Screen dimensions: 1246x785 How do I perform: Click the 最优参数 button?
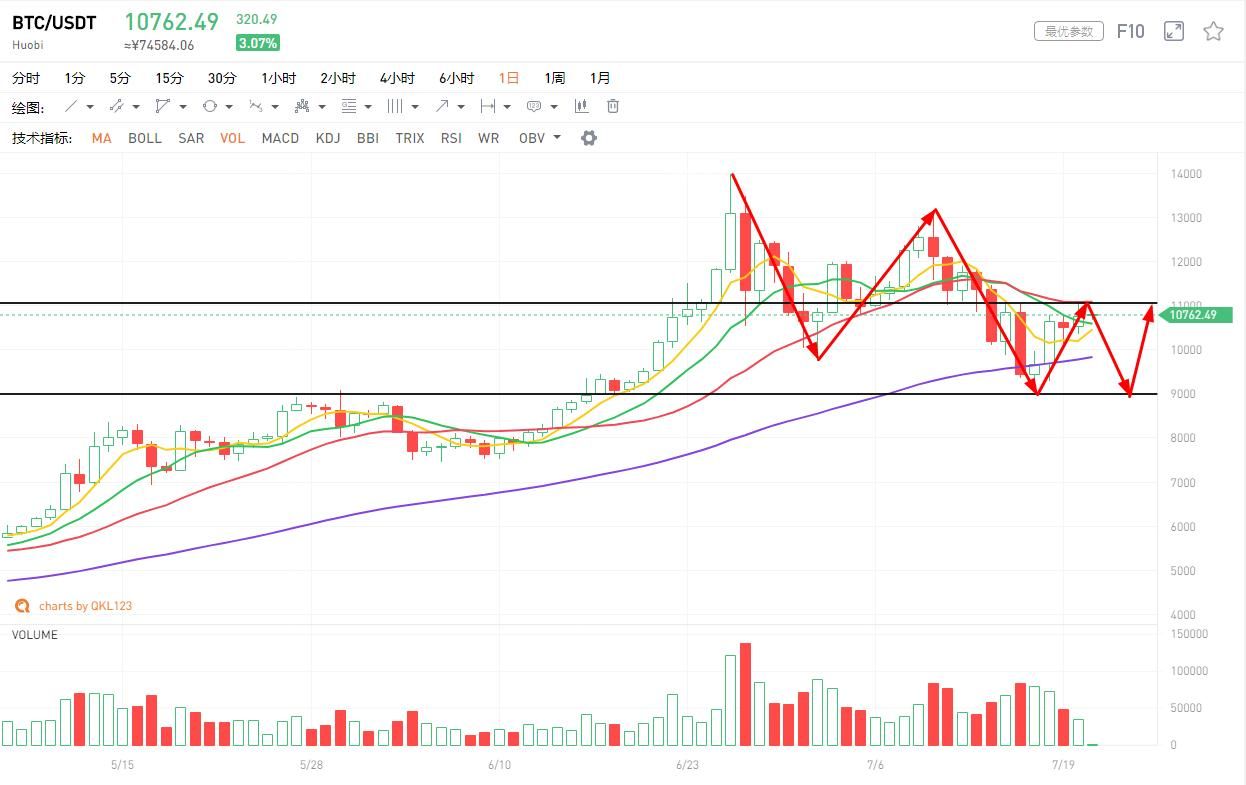(1068, 31)
